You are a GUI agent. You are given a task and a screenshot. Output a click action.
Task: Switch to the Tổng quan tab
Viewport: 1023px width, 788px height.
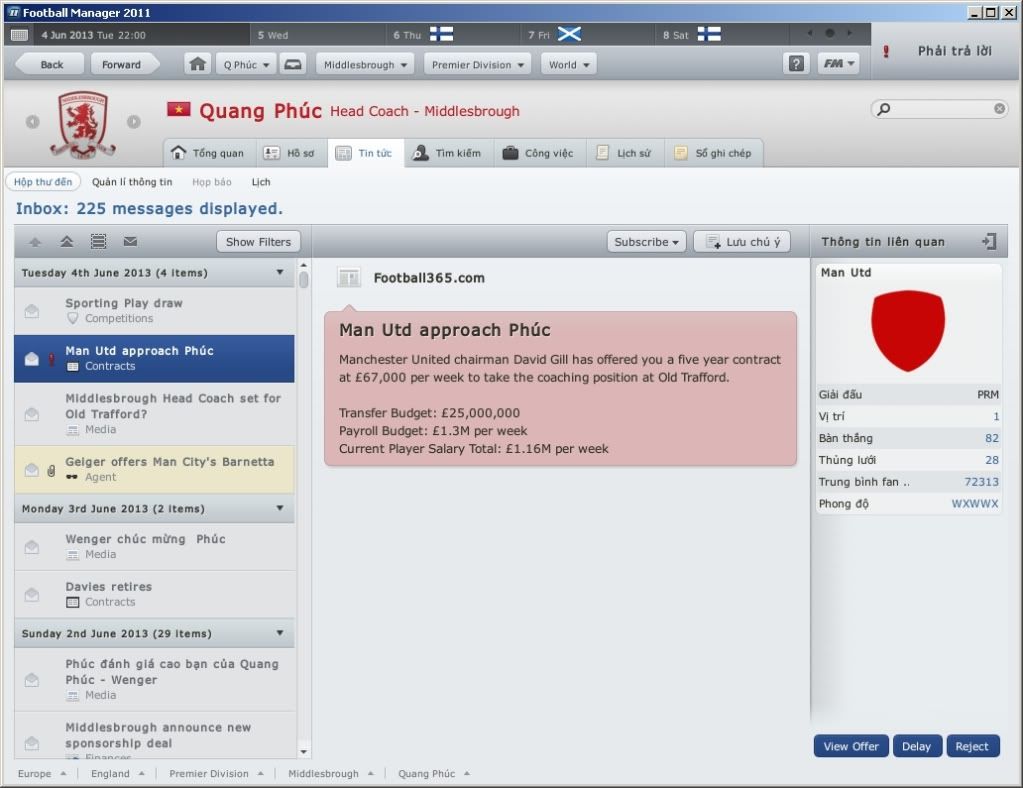[x=209, y=153]
